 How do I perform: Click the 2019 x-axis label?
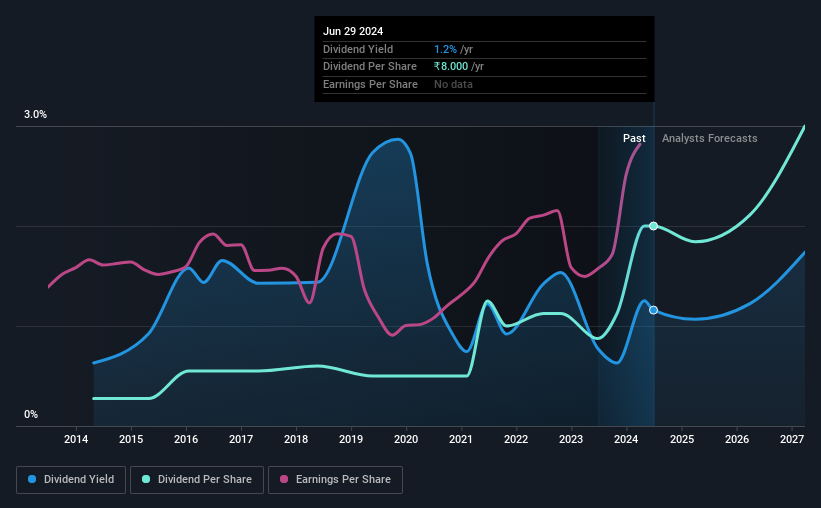click(x=351, y=439)
